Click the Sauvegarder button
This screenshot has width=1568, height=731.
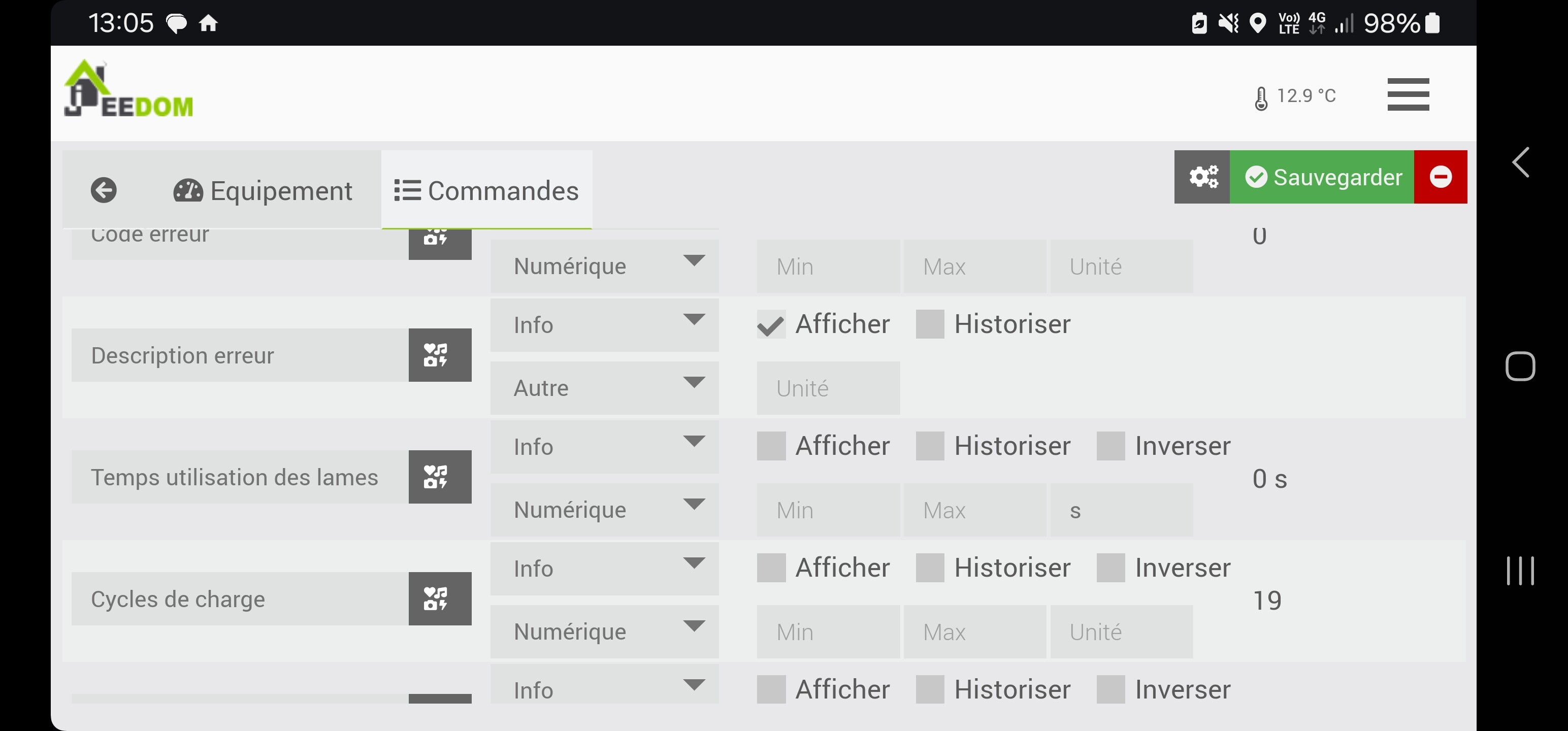pos(1322,177)
